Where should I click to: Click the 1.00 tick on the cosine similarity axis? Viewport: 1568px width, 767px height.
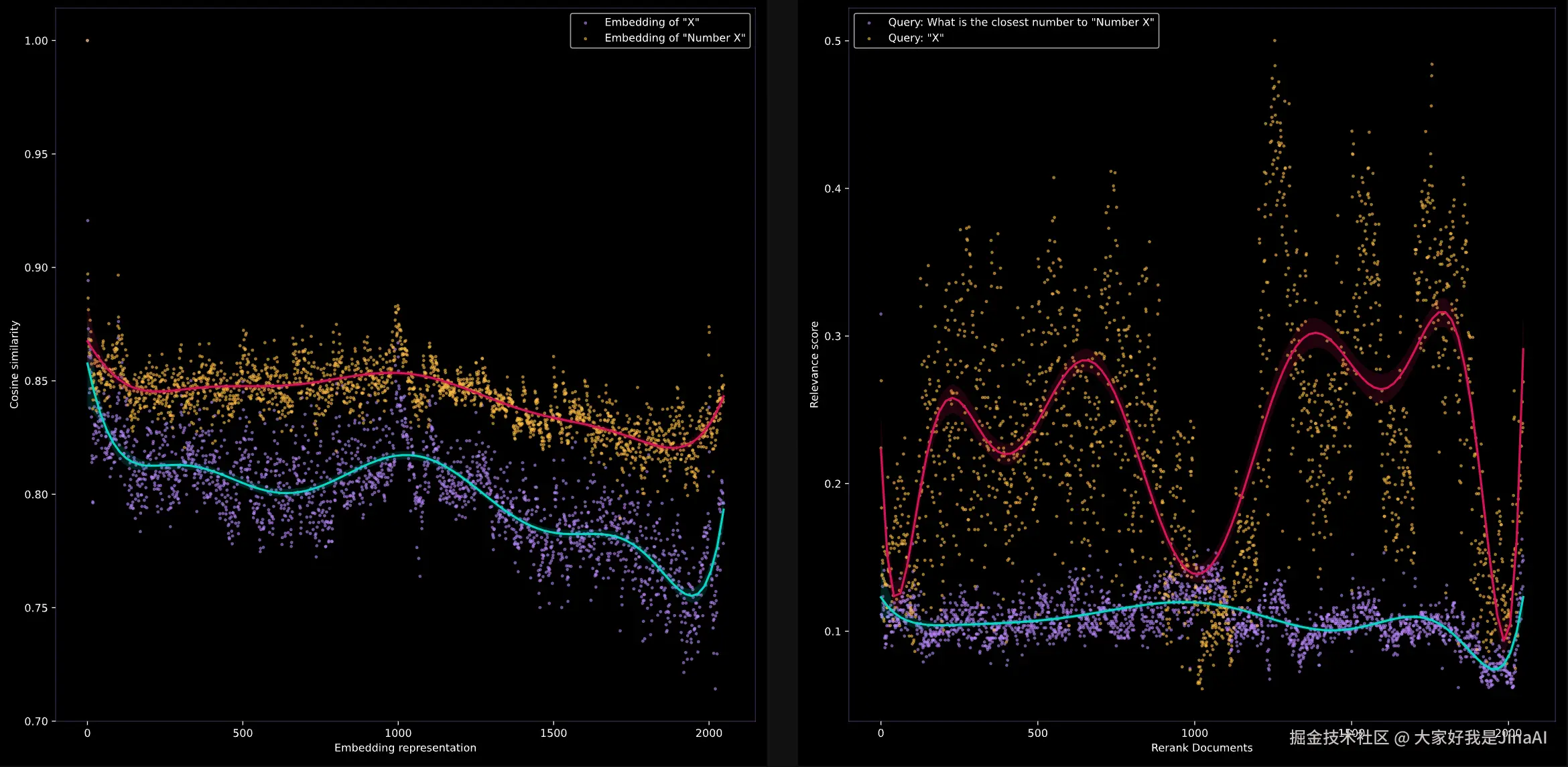click(36, 41)
